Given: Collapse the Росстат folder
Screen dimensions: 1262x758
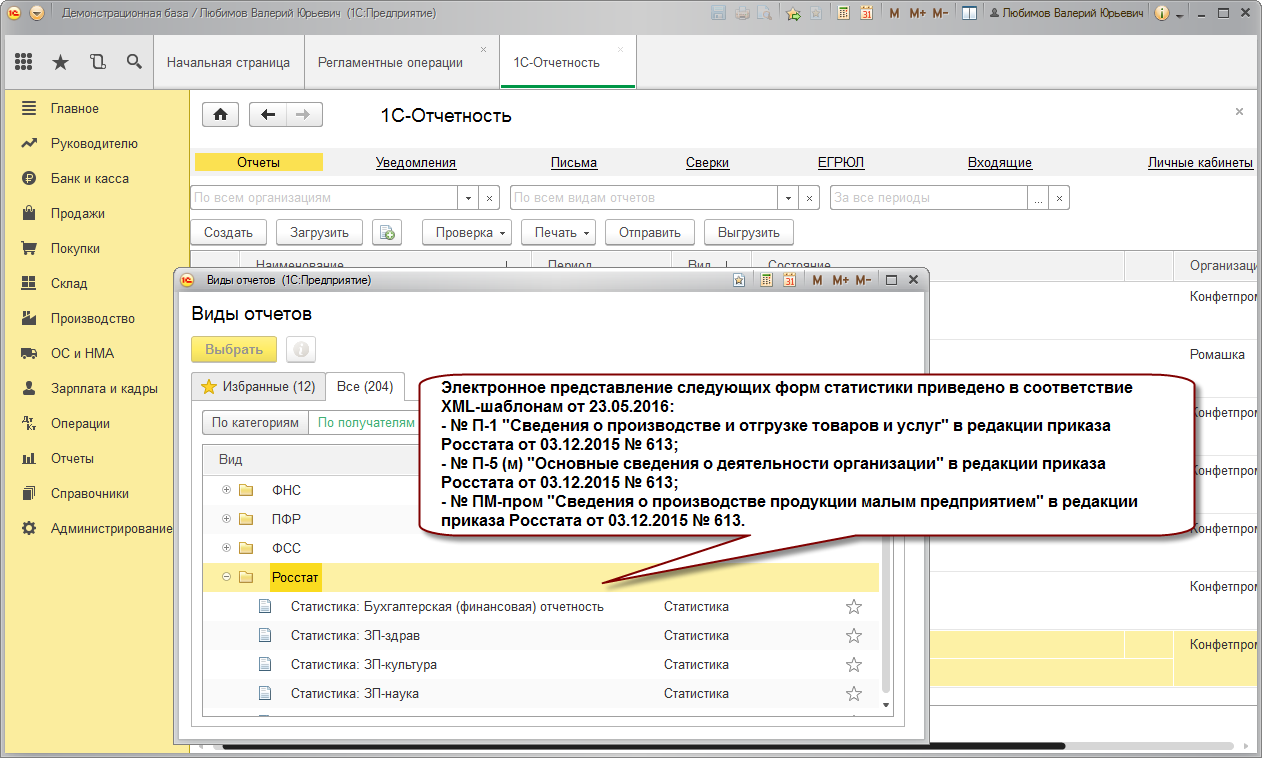Looking at the screenshot, I should pyautogui.click(x=226, y=577).
